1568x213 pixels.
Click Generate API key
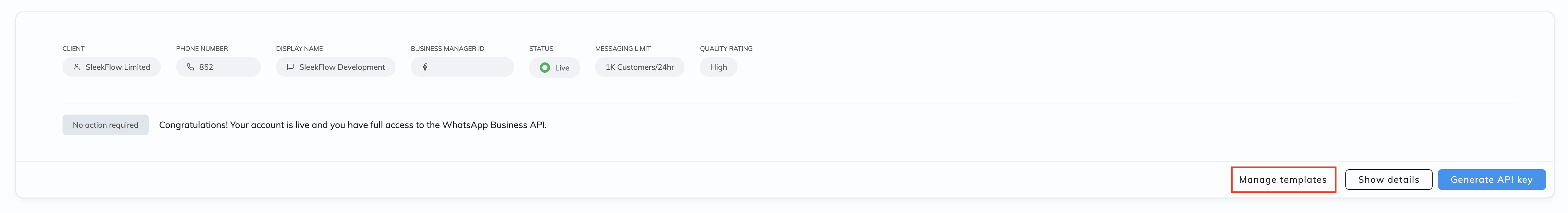(1491, 180)
